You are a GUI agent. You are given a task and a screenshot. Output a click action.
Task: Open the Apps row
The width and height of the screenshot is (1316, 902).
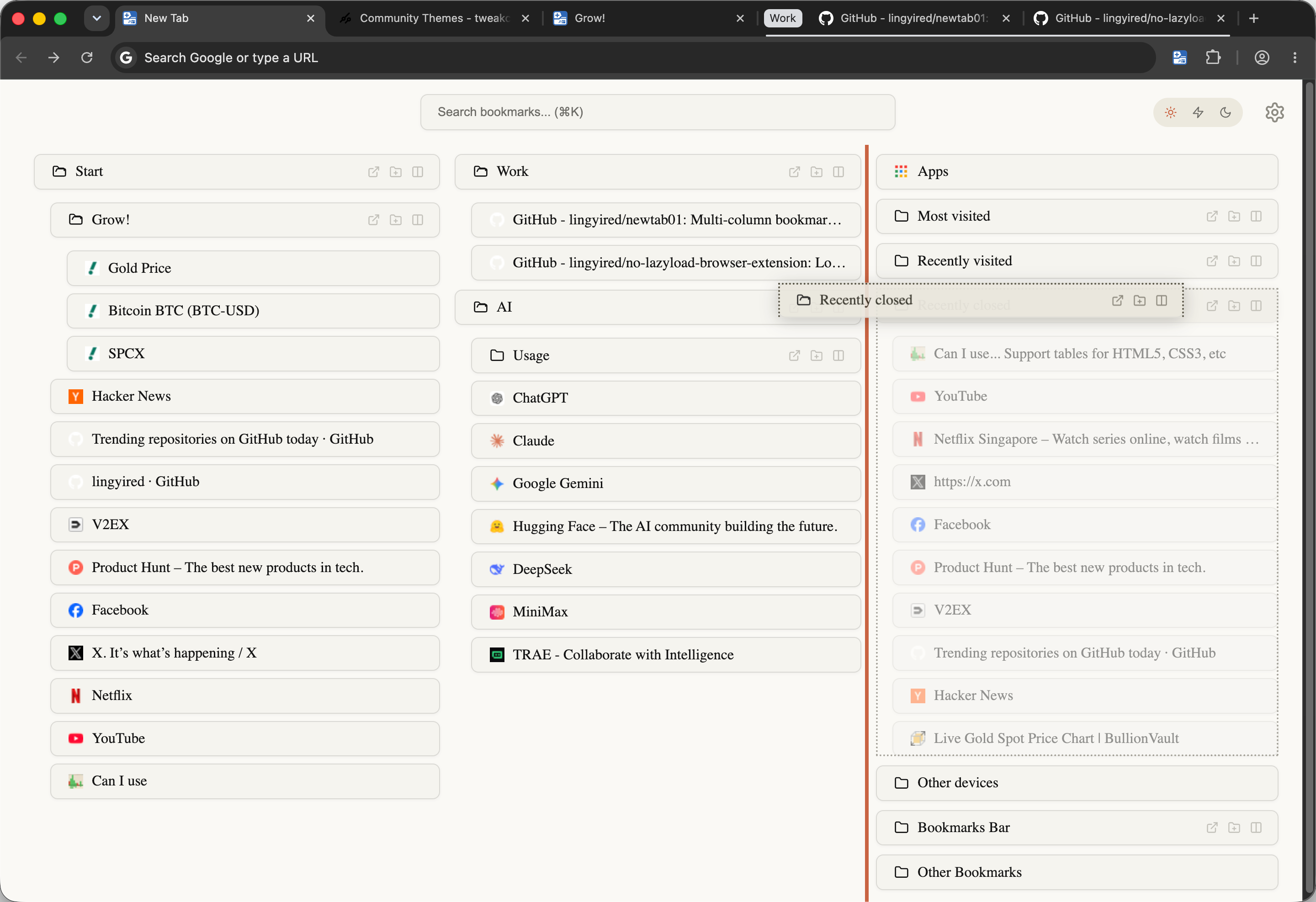(1077, 171)
